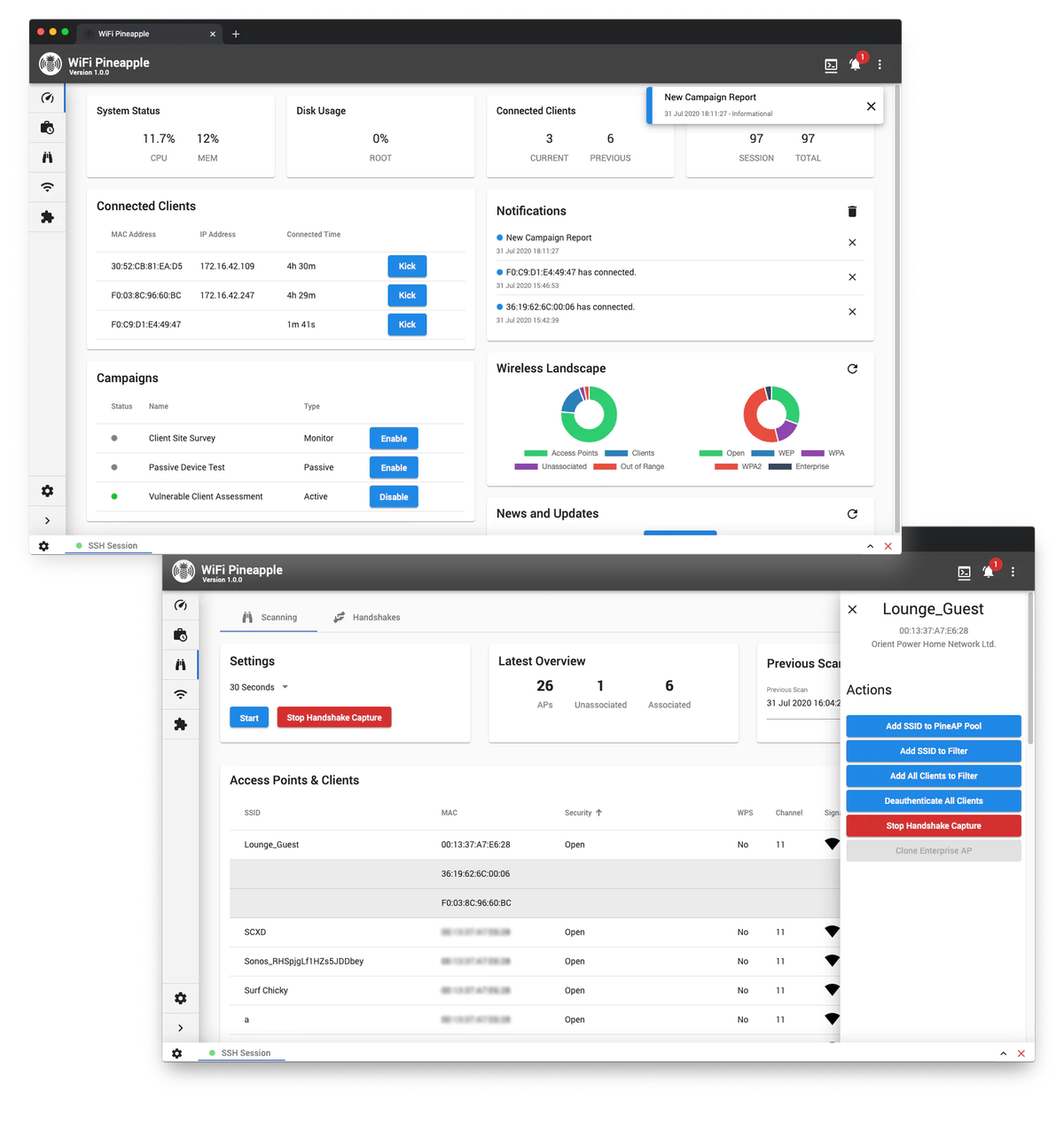Viewport: 1064px width, 1124px height.
Task: Select SCXD access point row
Action: 535,933
